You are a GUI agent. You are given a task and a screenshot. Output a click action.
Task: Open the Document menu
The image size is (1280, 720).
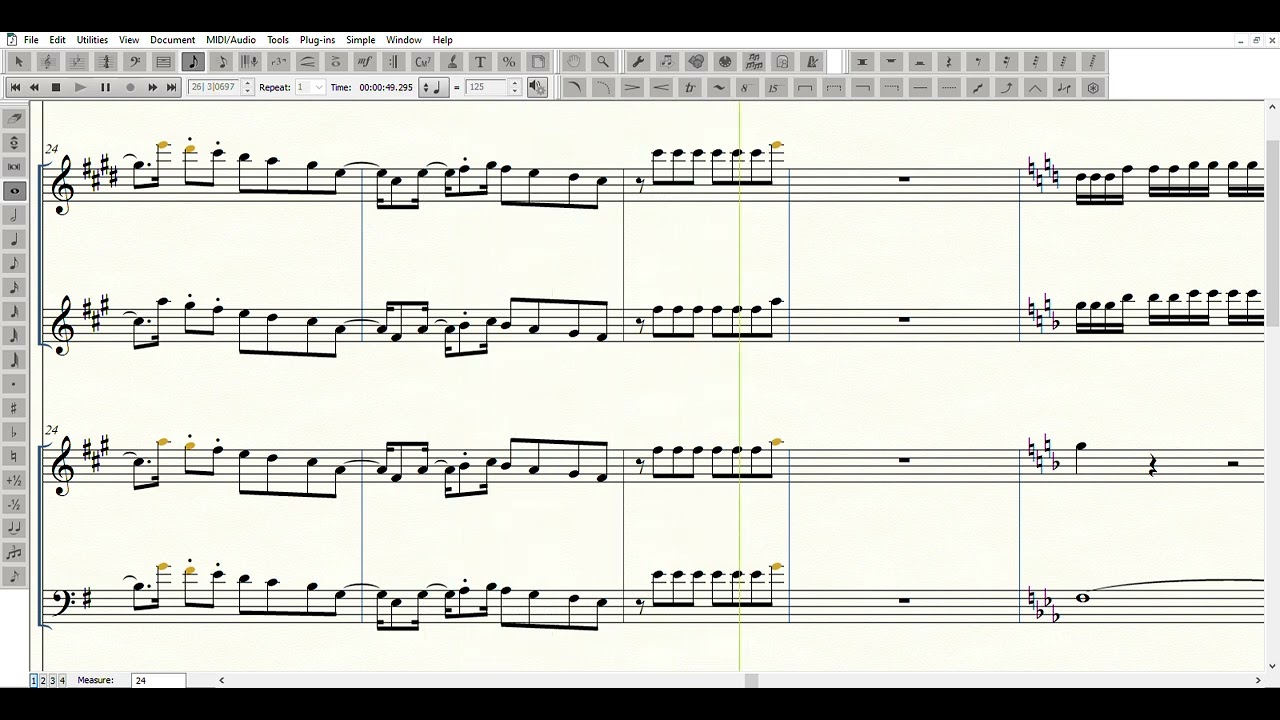click(x=172, y=40)
